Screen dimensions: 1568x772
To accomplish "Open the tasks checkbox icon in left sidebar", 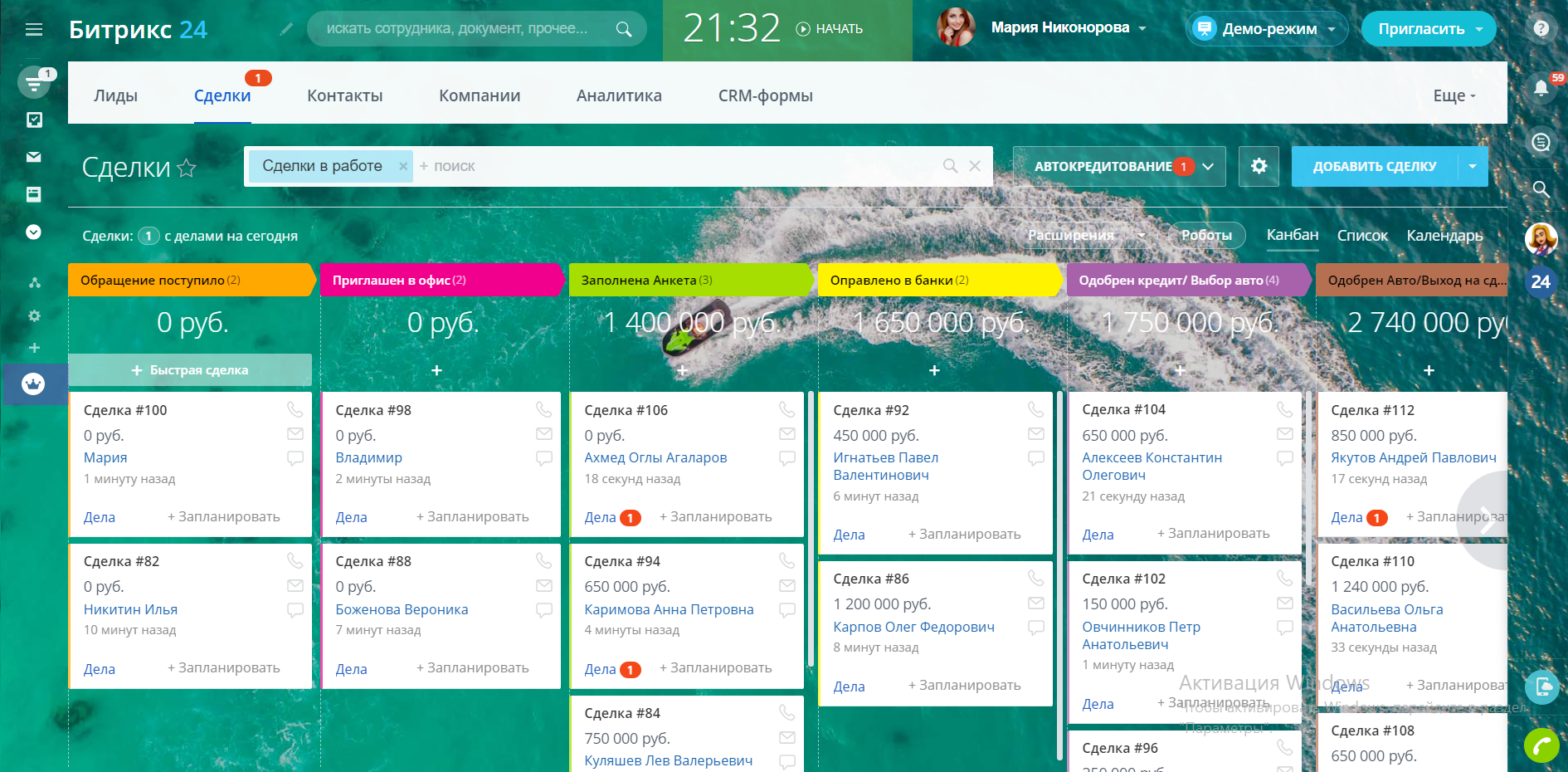I will pos(34,120).
